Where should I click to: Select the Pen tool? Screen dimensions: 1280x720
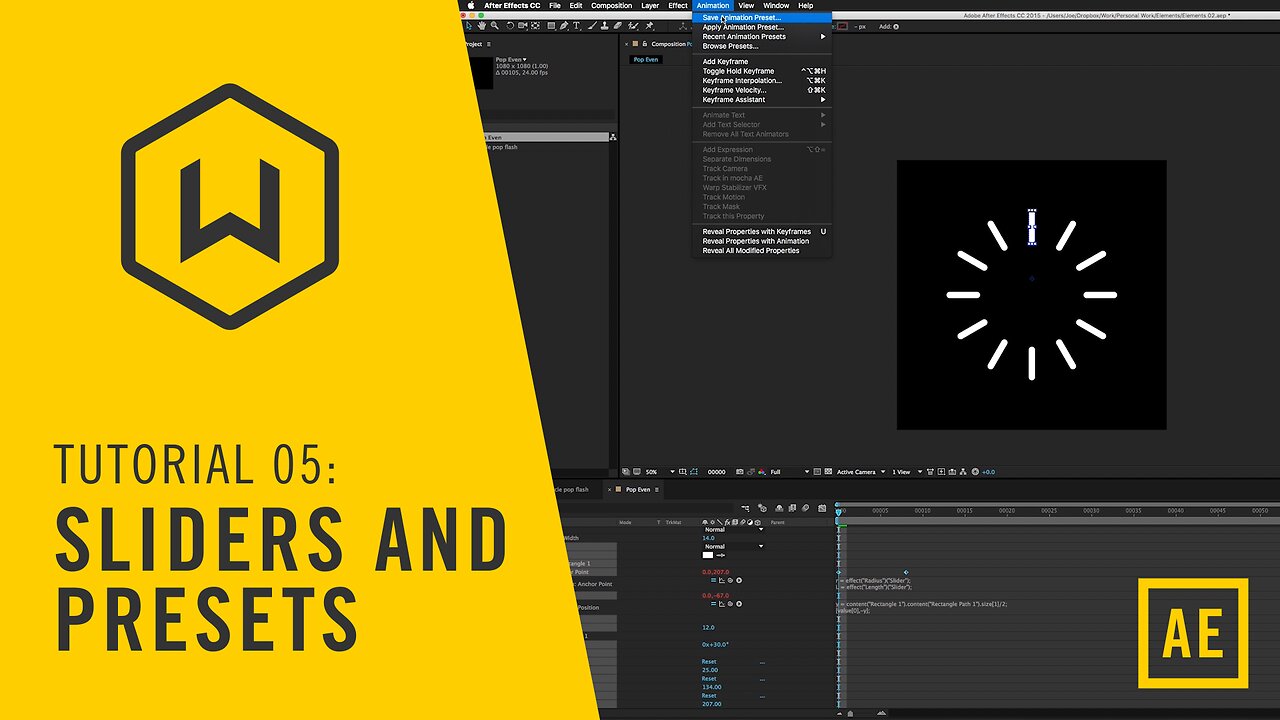(x=564, y=26)
